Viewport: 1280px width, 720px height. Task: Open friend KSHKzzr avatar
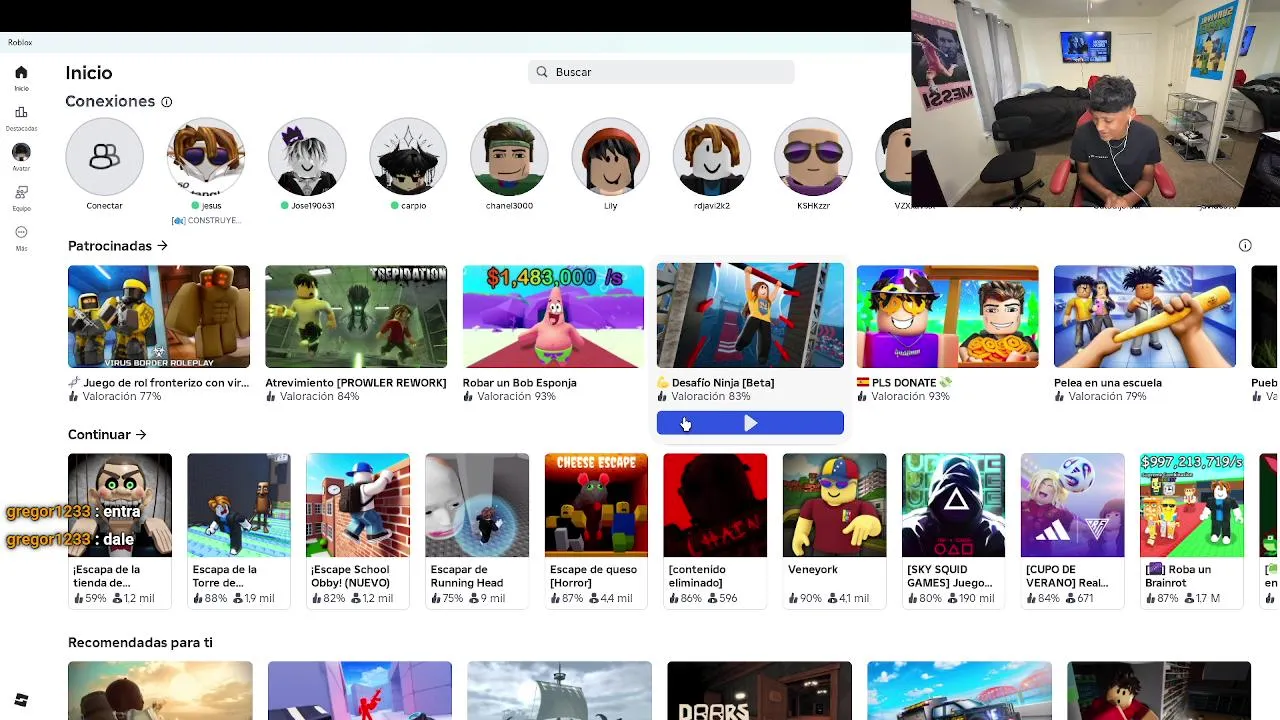(x=812, y=157)
